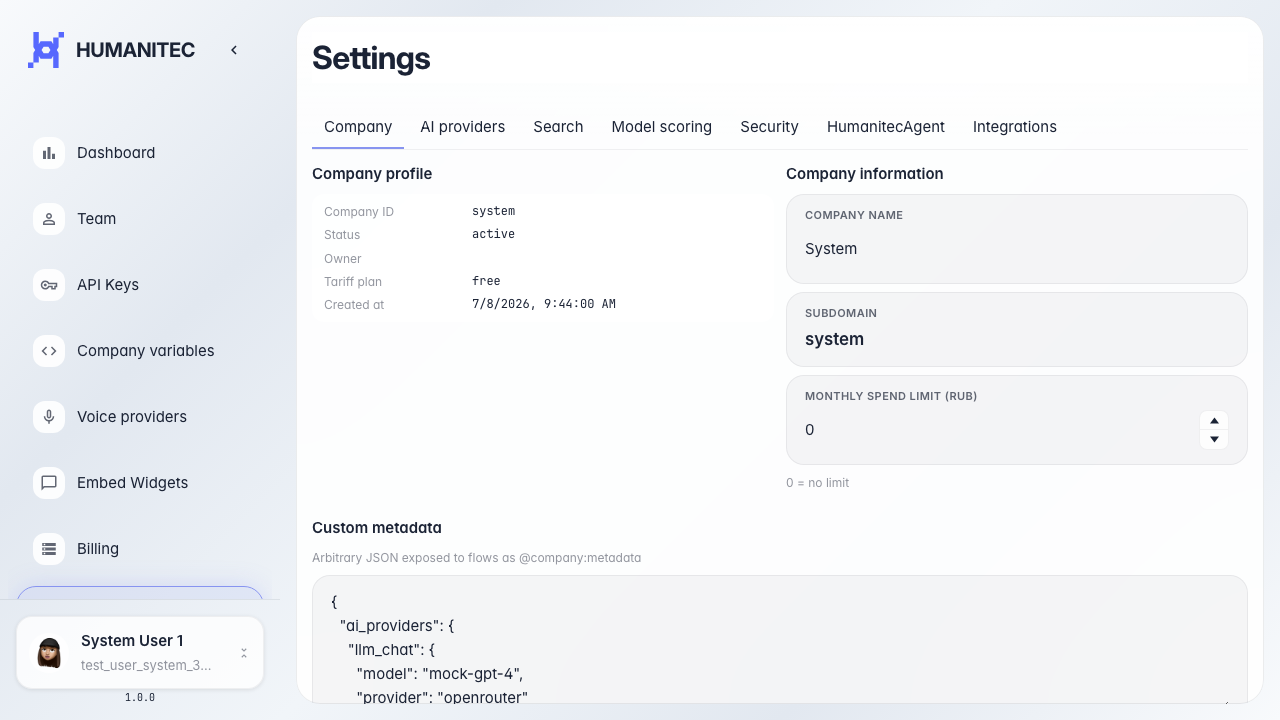This screenshot has width=1280, height=720.
Task: Click inside the Custom metadata JSON editor
Action: point(780,640)
